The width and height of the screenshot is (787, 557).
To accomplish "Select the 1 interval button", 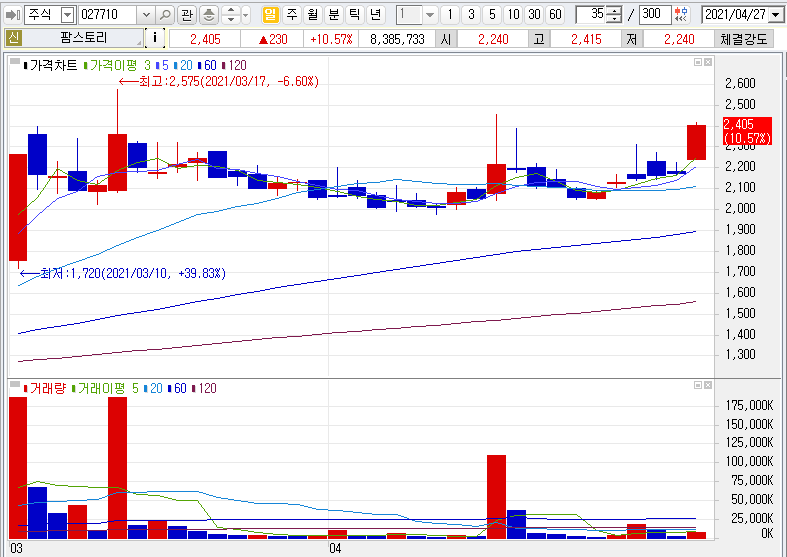I will 450,15.
